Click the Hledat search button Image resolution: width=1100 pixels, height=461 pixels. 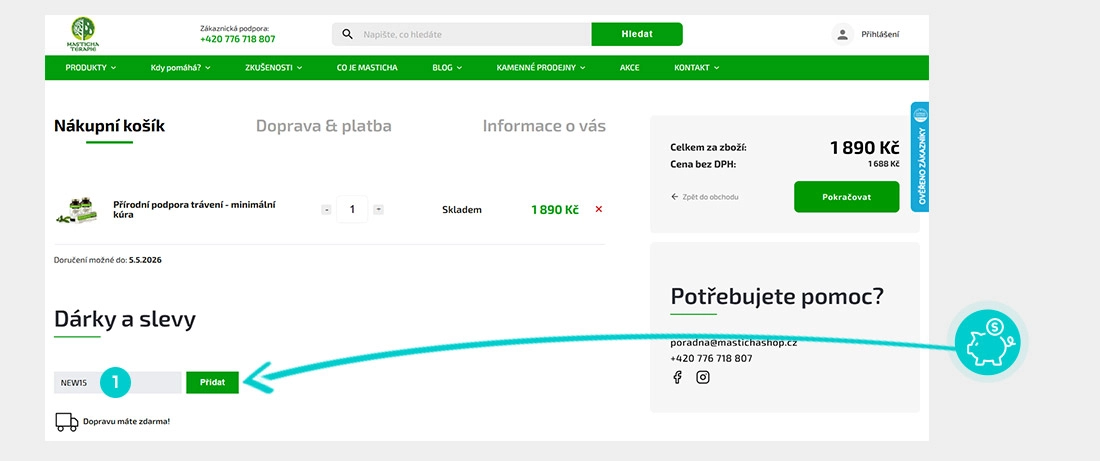pyautogui.click(x=637, y=34)
